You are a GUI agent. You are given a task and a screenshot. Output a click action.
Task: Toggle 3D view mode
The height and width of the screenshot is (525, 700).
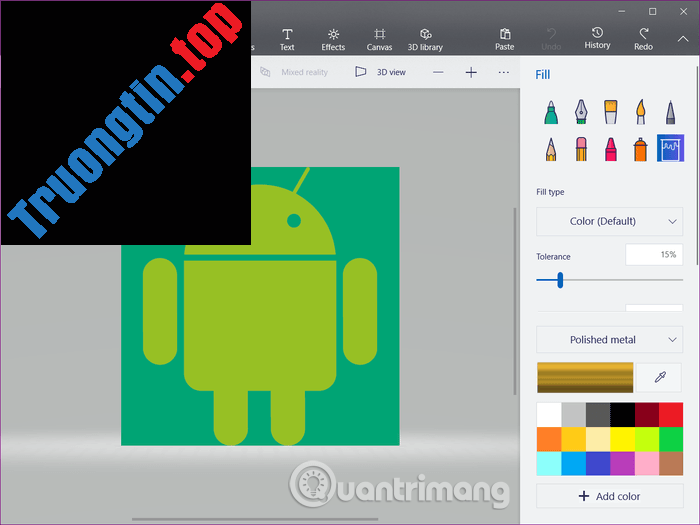click(x=380, y=72)
